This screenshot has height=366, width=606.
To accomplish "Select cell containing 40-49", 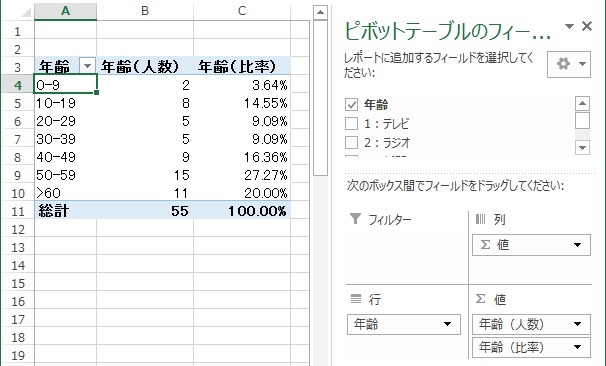I will [x=65, y=157].
